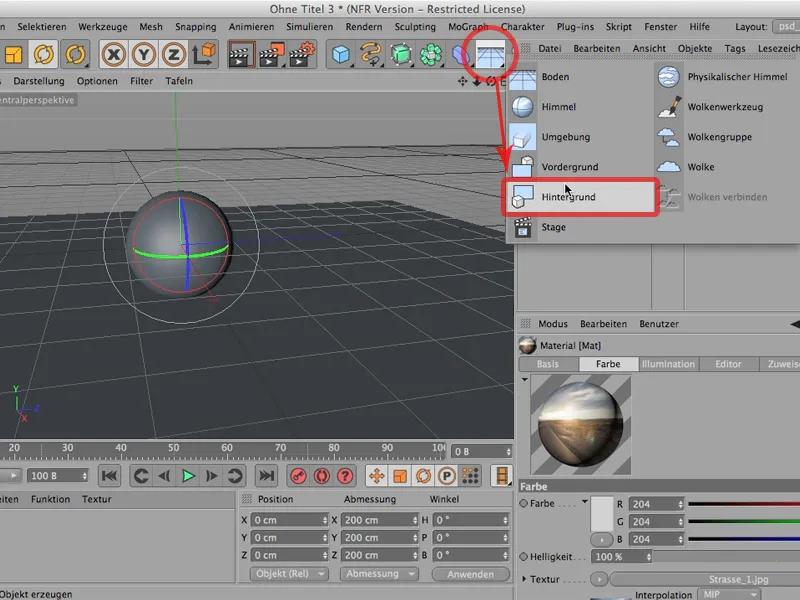Open the Strasse_1.jpg texture button
This screenshot has width=800, height=600.
click(706, 579)
